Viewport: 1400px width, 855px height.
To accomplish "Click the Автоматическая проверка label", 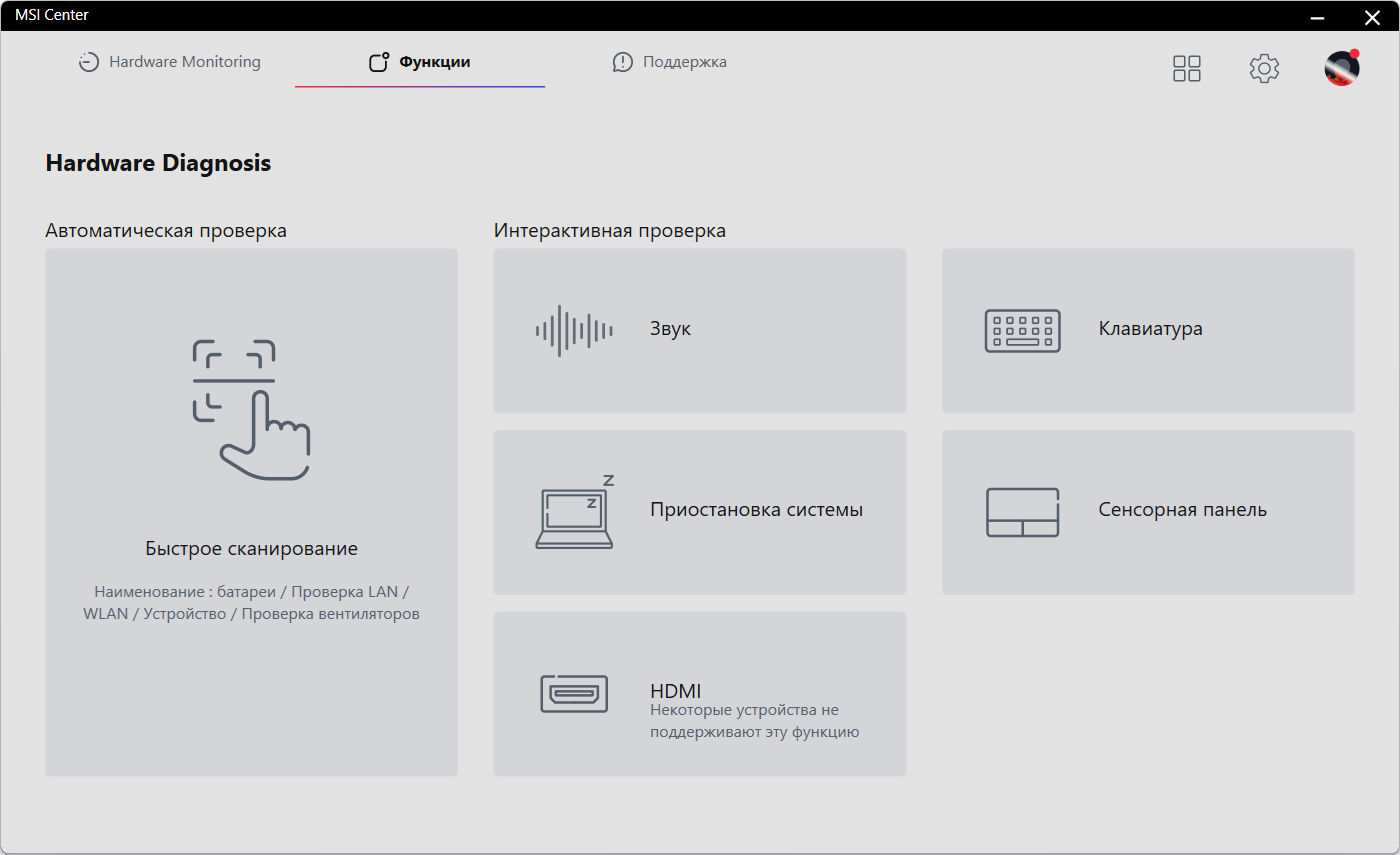I will (x=166, y=231).
